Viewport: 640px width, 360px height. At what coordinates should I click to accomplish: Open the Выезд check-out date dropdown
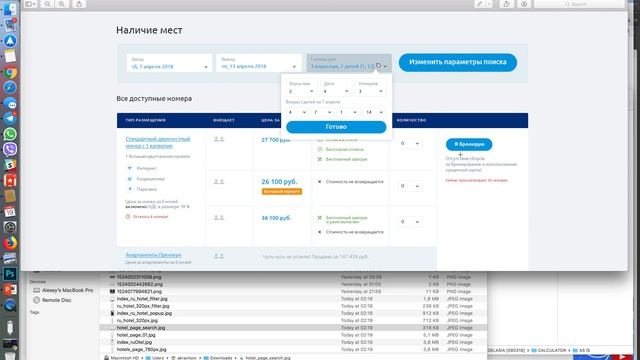coord(259,63)
